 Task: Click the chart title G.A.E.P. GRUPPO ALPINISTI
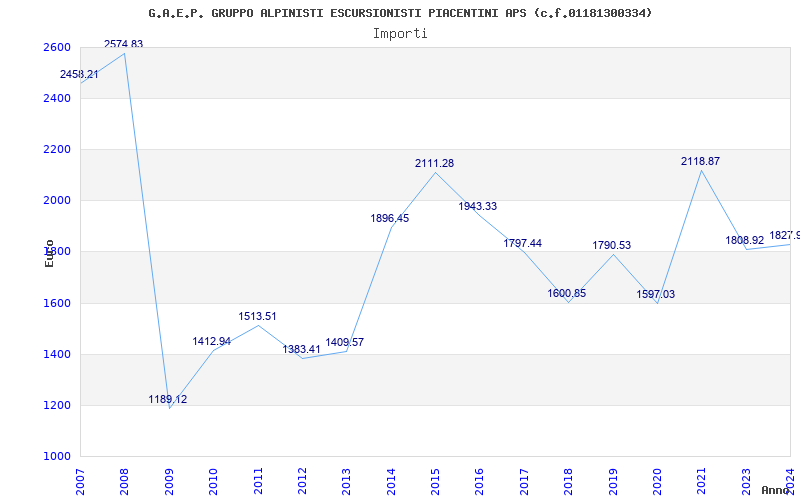pos(400,13)
